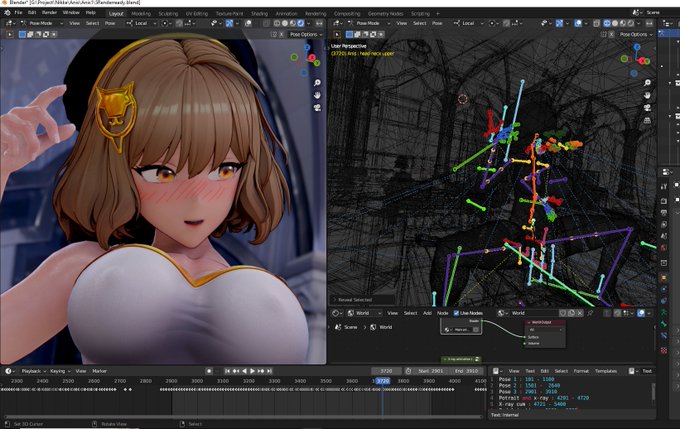Switch to the Modeling workspace tab

141,13
